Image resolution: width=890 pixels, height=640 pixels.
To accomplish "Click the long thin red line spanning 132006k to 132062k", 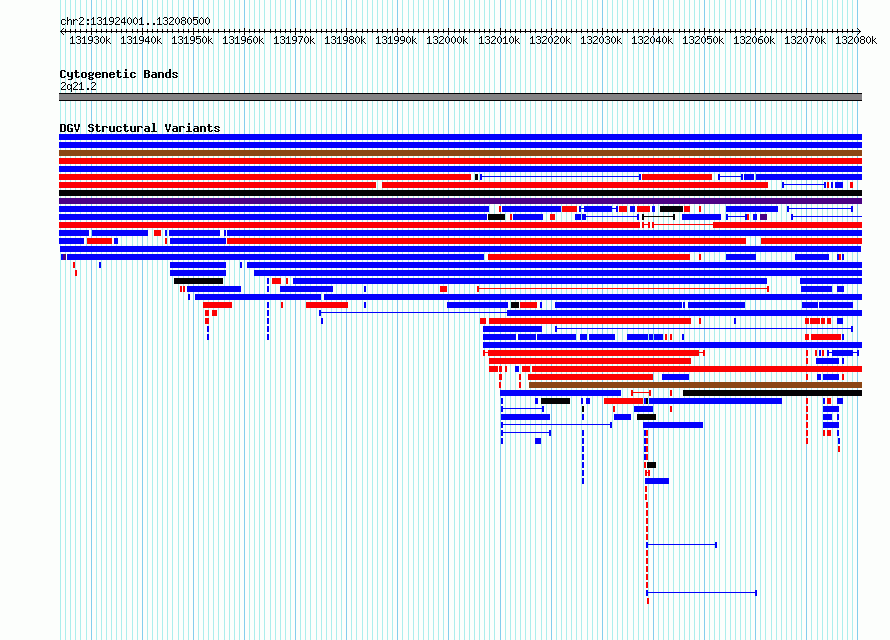I will click(x=623, y=289).
